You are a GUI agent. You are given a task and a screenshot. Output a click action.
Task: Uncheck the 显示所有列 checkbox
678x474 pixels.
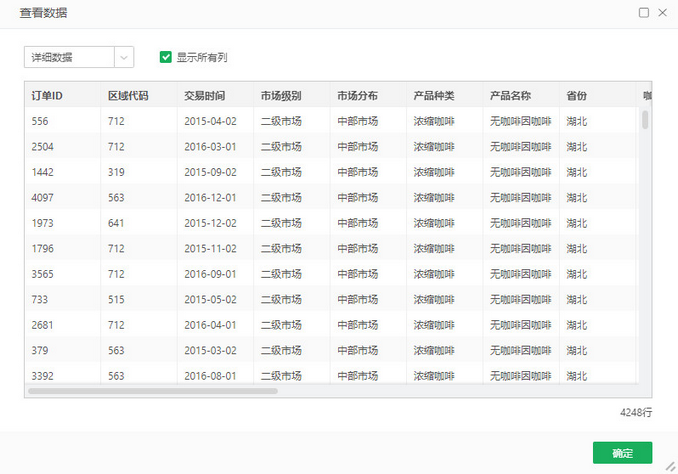pos(166,57)
